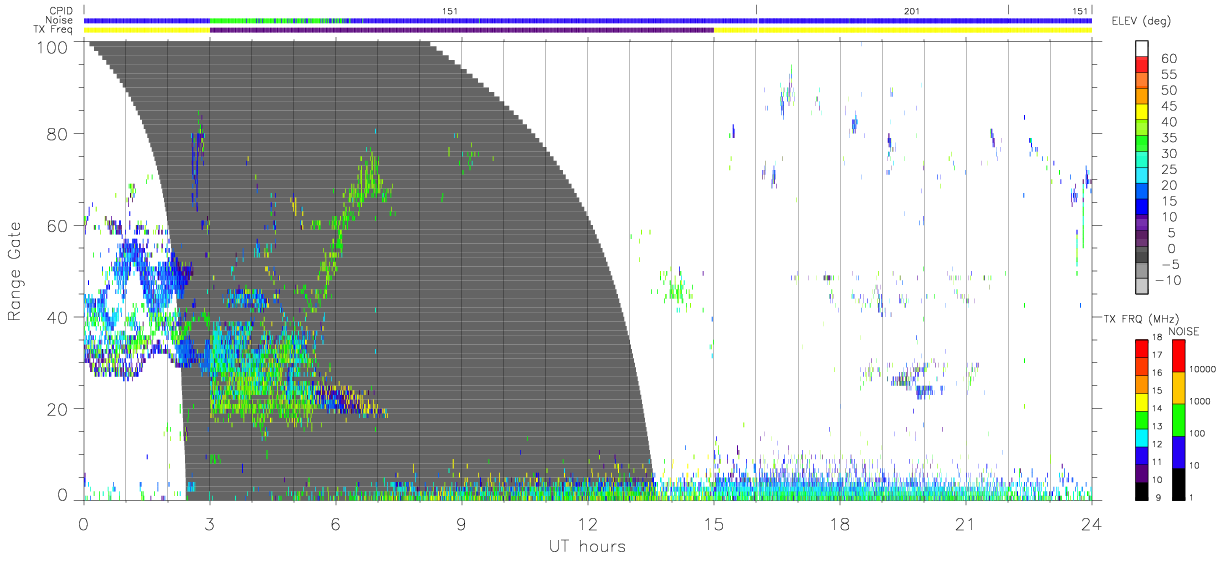Click the '18' tick label on UT hours axis
The width and height of the screenshot is (1228, 567).
[x=840, y=524]
